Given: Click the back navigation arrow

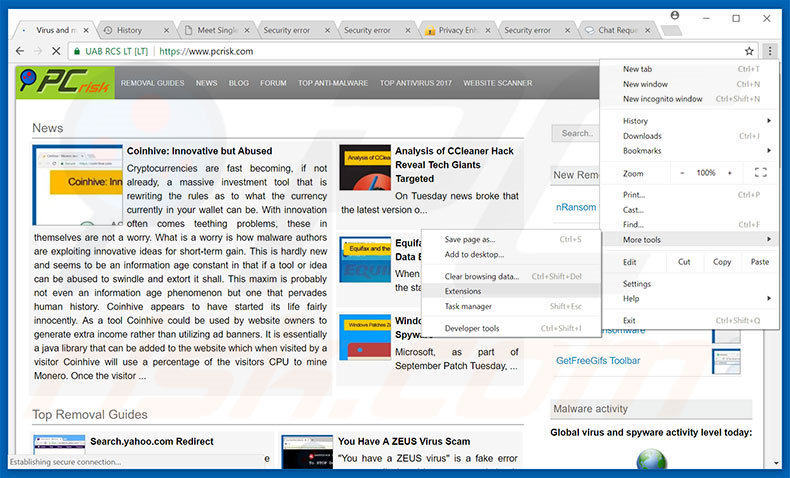Looking at the screenshot, I should coord(20,51).
